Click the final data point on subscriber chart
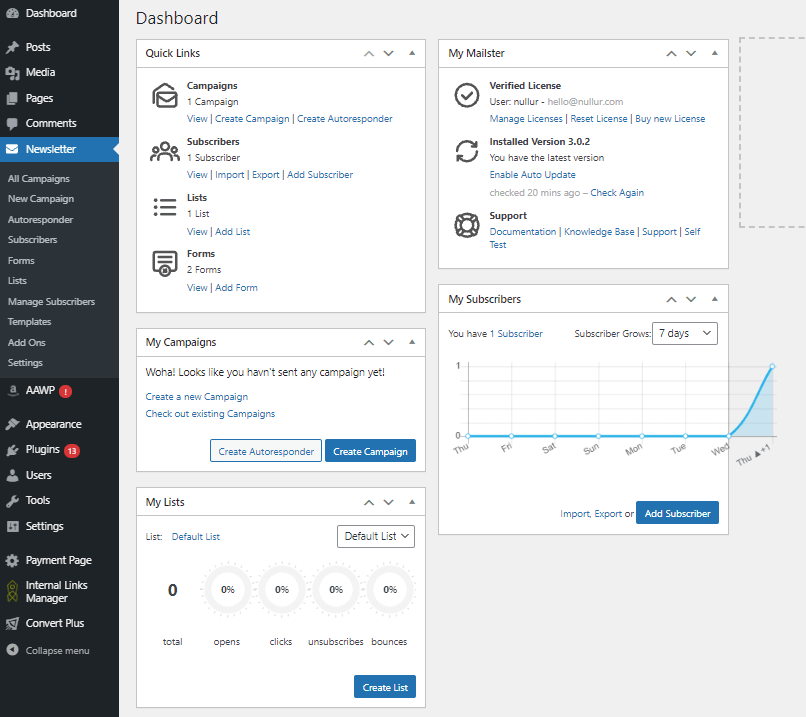 (x=771, y=366)
